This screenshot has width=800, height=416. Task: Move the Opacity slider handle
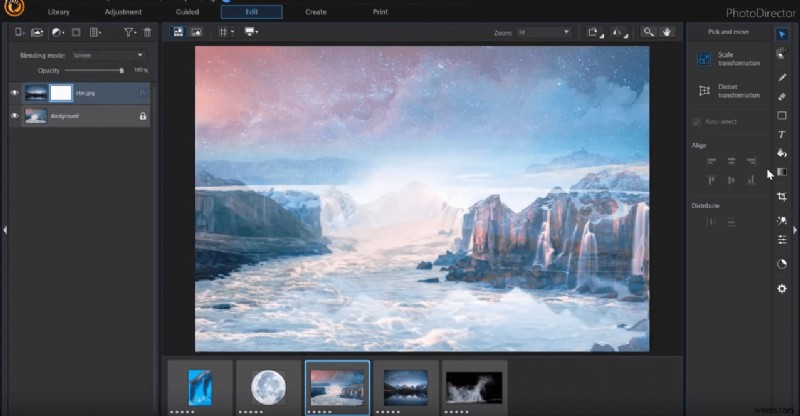[121, 70]
